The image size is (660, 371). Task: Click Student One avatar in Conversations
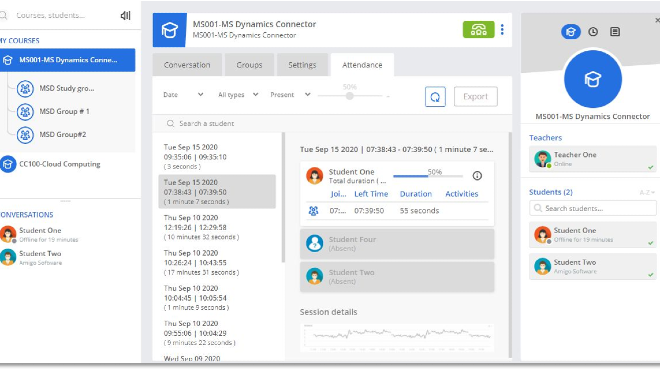[8, 234]
